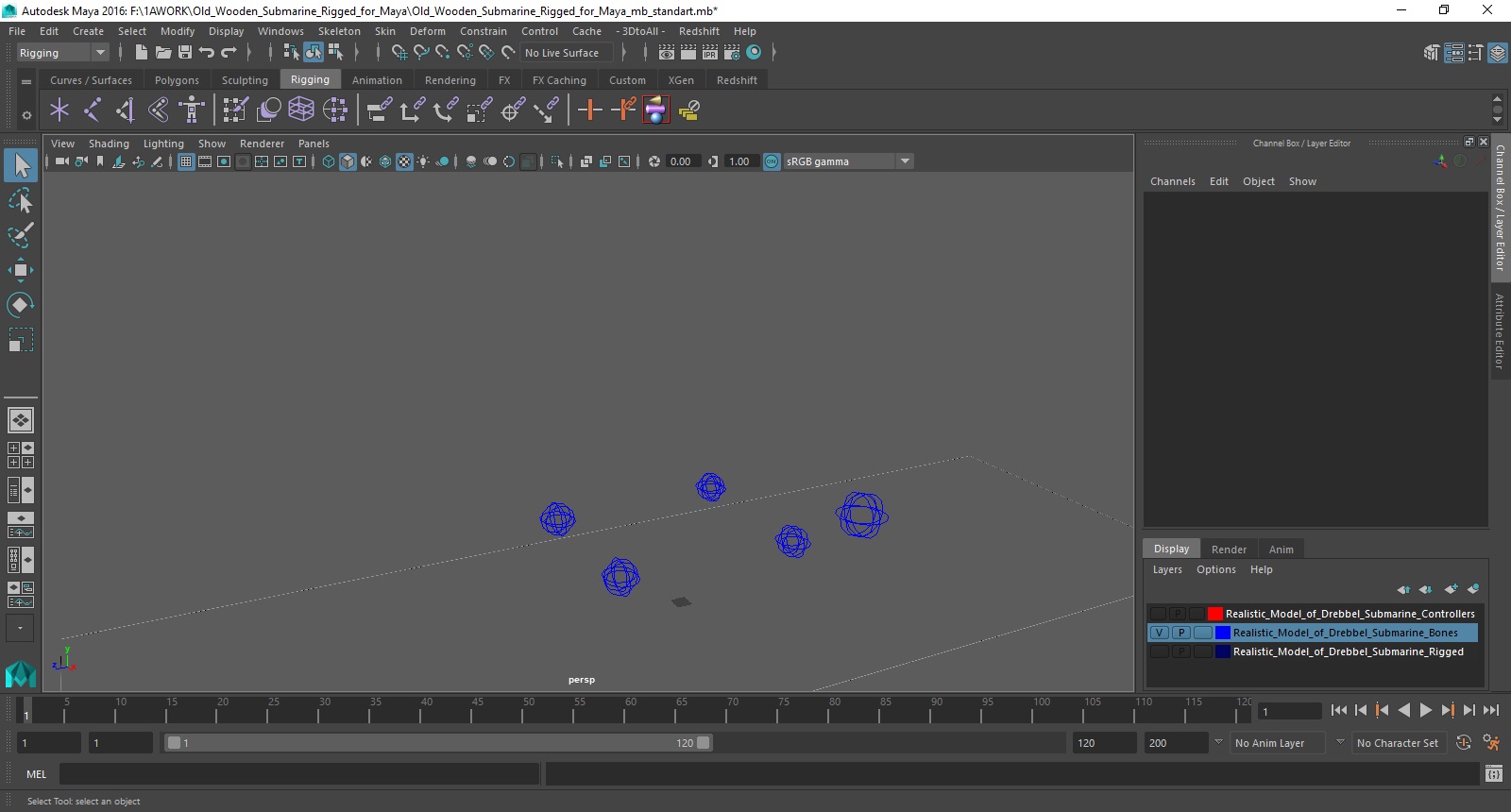The image size is (1511, 812).
Task: Activate the Paint Selection tool
Action: (21, 234)
